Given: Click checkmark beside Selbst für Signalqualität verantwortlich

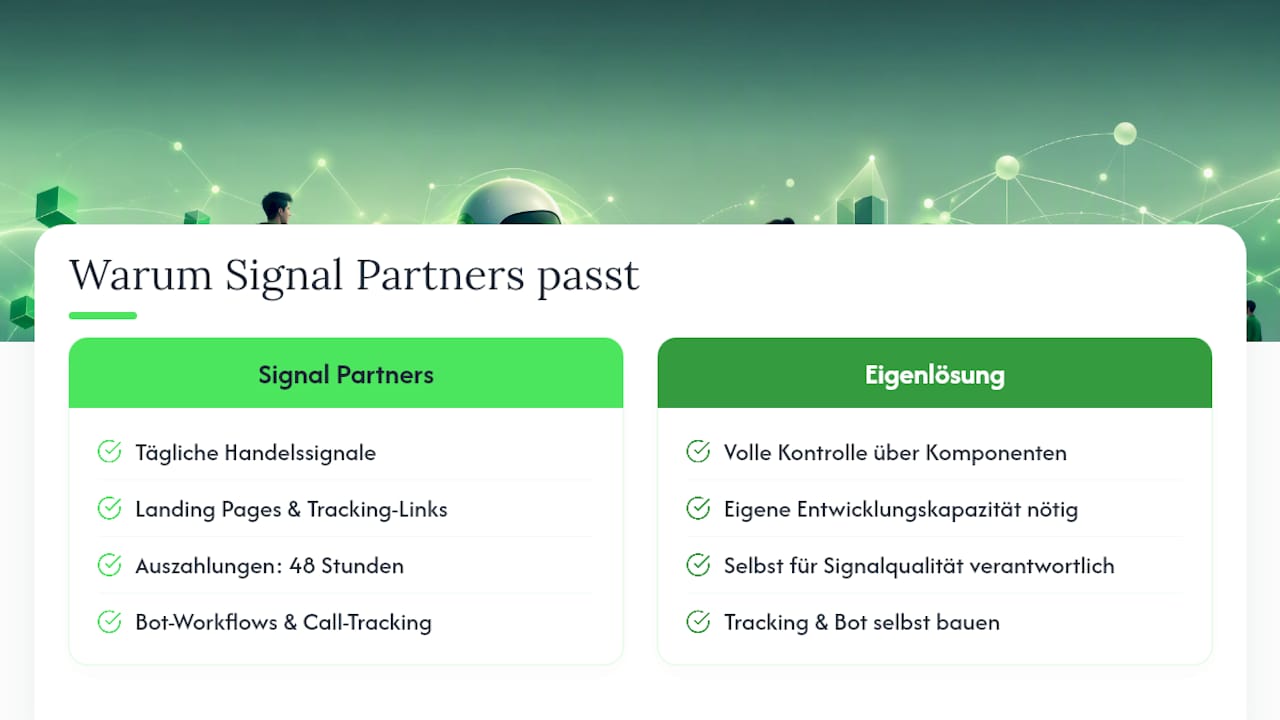Looking at the screenshot, I should [698, 565].
